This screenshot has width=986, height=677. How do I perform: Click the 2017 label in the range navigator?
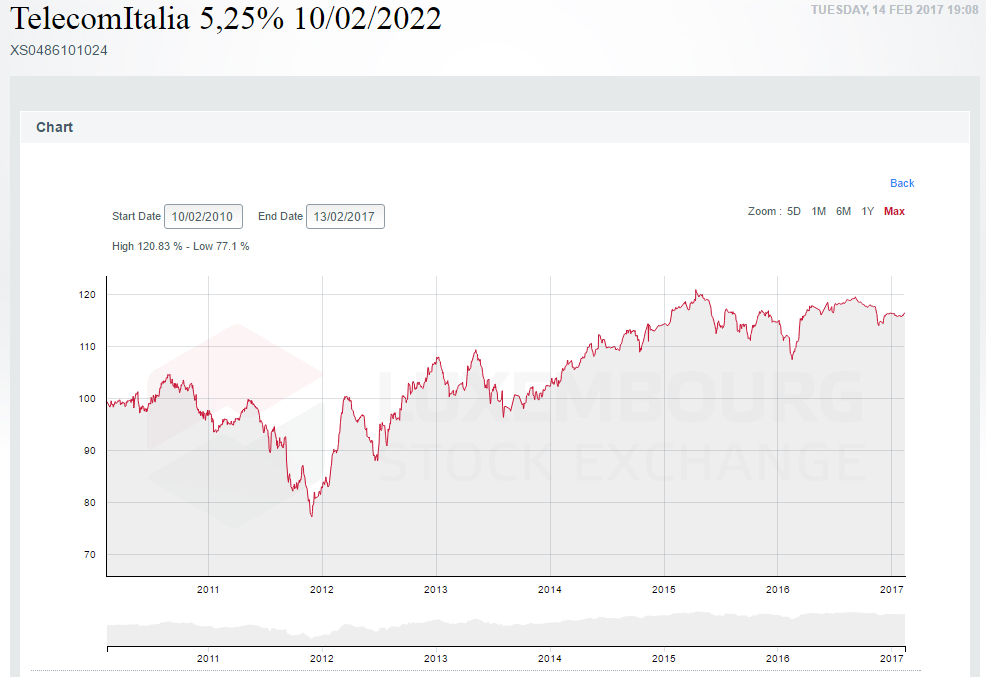pyautogui.click(x=892, y=659)
